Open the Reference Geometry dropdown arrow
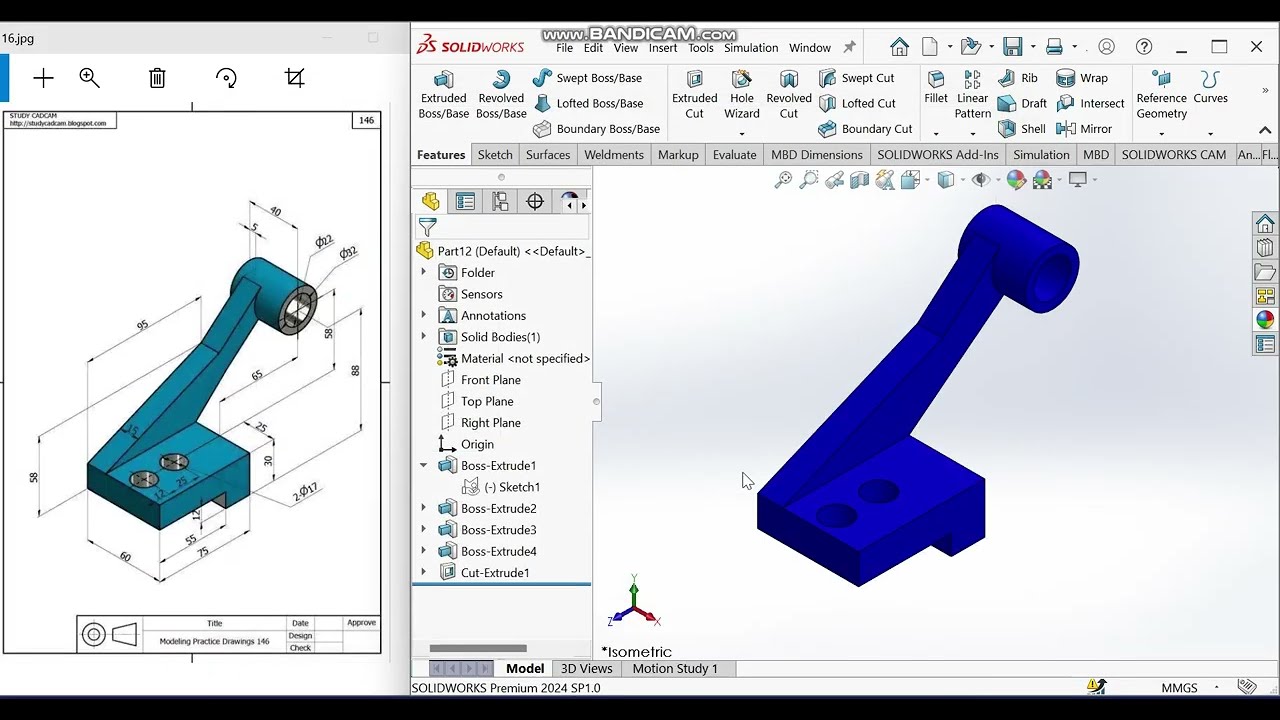The image size is (1280, 720). coord(1161,133)
